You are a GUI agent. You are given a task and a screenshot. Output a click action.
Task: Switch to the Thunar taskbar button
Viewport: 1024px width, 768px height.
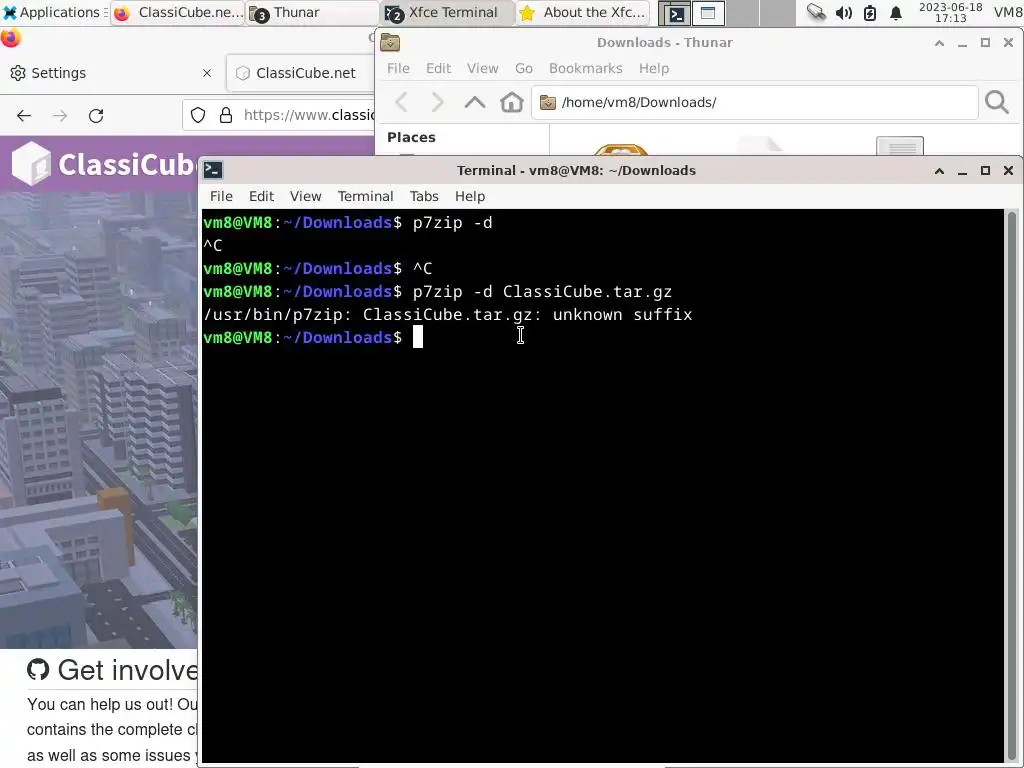pyautogui.click(x=312, y=12)
